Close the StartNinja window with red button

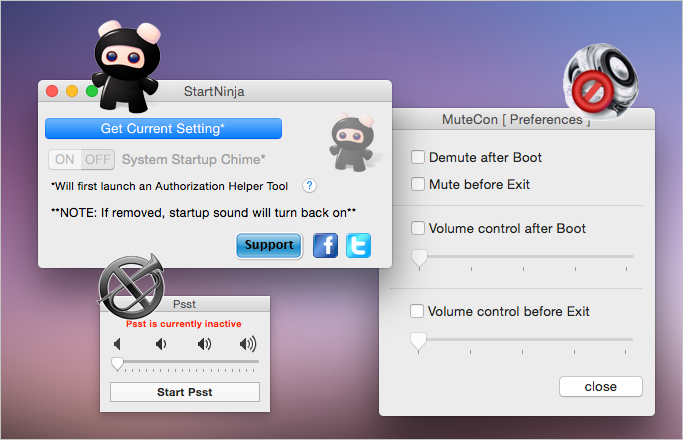[x=52, y=91]
